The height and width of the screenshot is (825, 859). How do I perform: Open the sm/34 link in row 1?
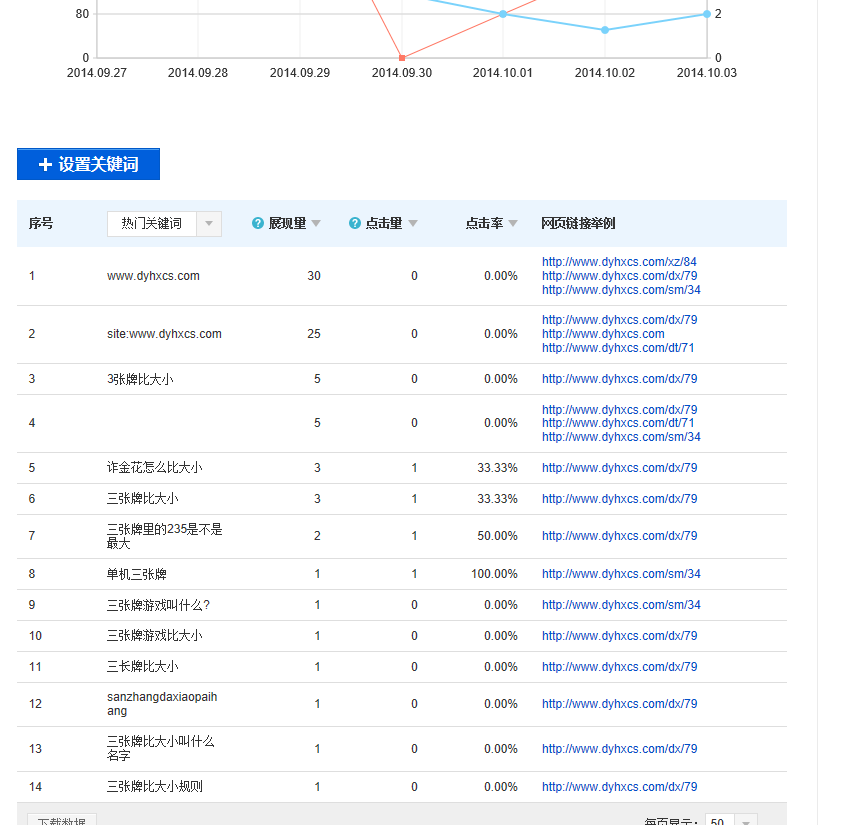621,290
